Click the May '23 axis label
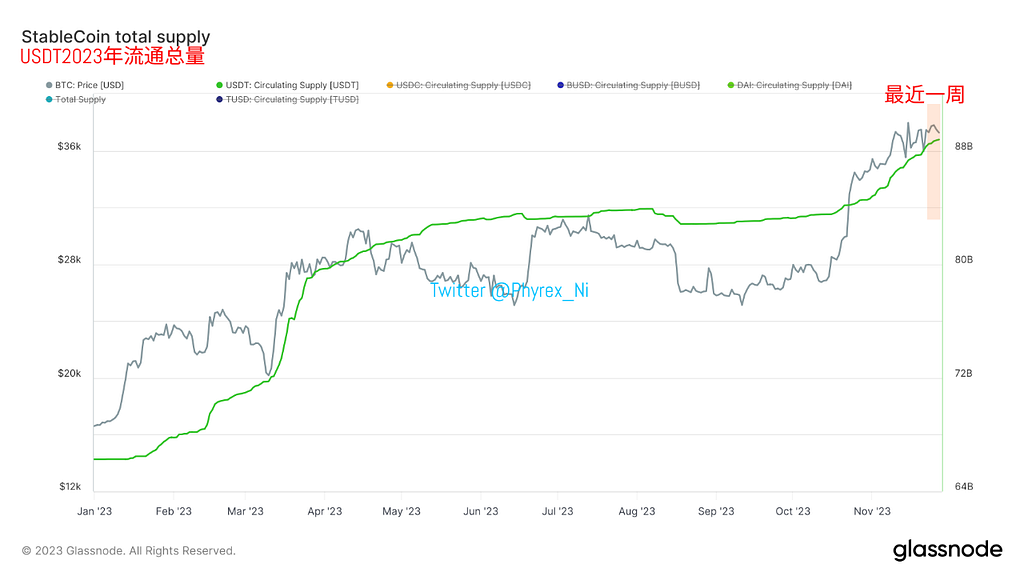 tap(402, 511)
